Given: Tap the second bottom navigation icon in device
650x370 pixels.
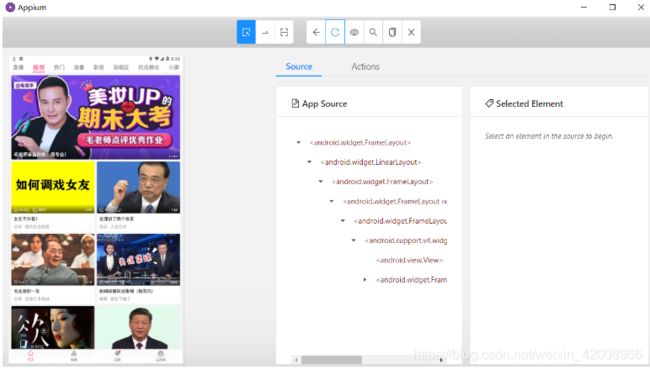Looking at the screenshot, I should tap(74, 356).
